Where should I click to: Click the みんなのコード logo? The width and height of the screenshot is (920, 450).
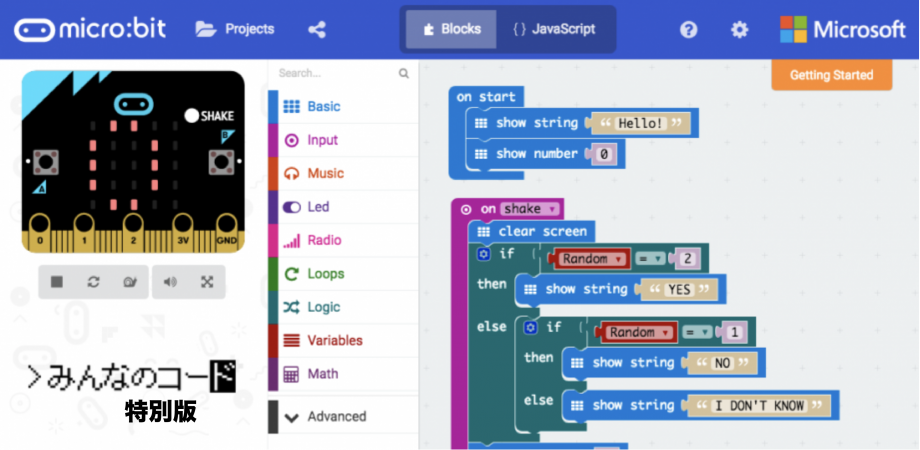point(131,378)
